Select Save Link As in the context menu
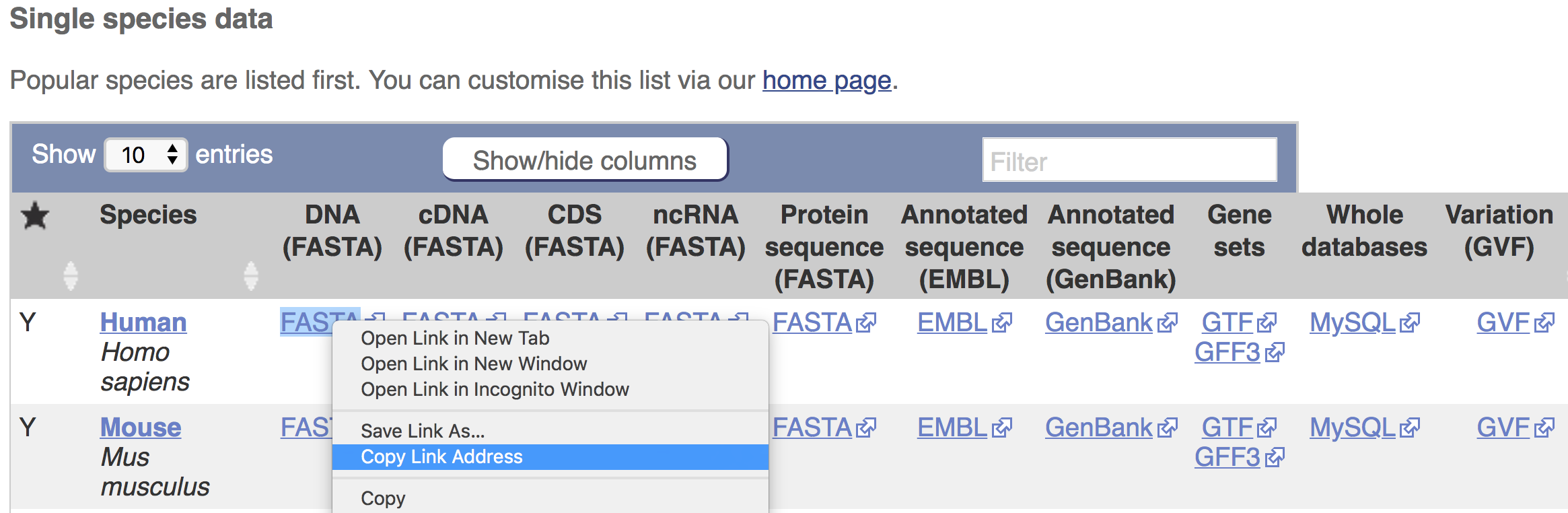Viewport: 1568px width, 513px height. (423, 431)
